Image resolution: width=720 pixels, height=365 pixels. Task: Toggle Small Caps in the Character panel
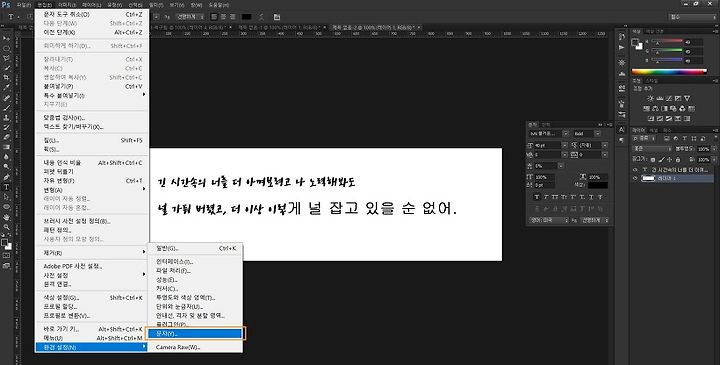point(564,197)
